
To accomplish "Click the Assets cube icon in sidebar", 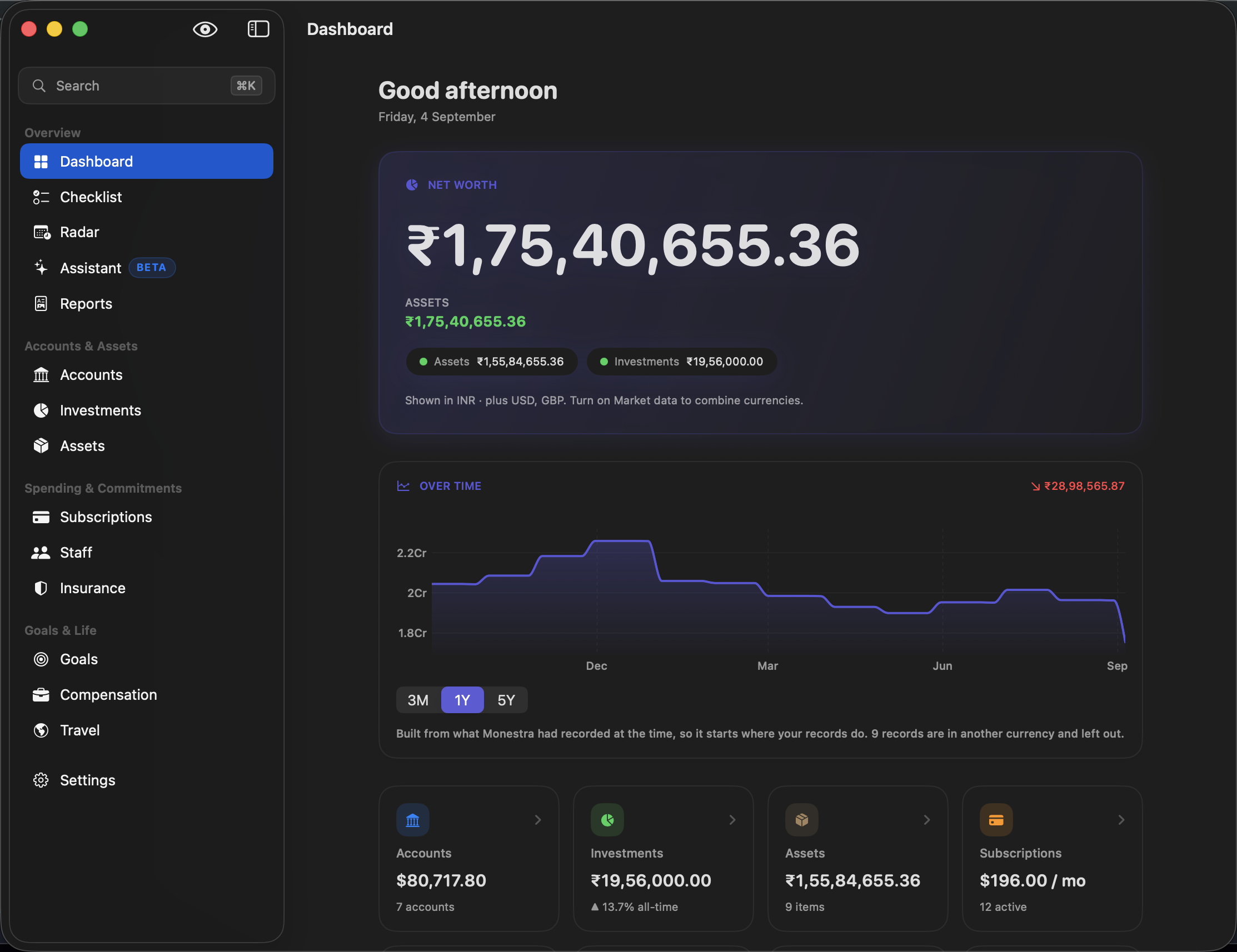I will click(x=41, y=446).
